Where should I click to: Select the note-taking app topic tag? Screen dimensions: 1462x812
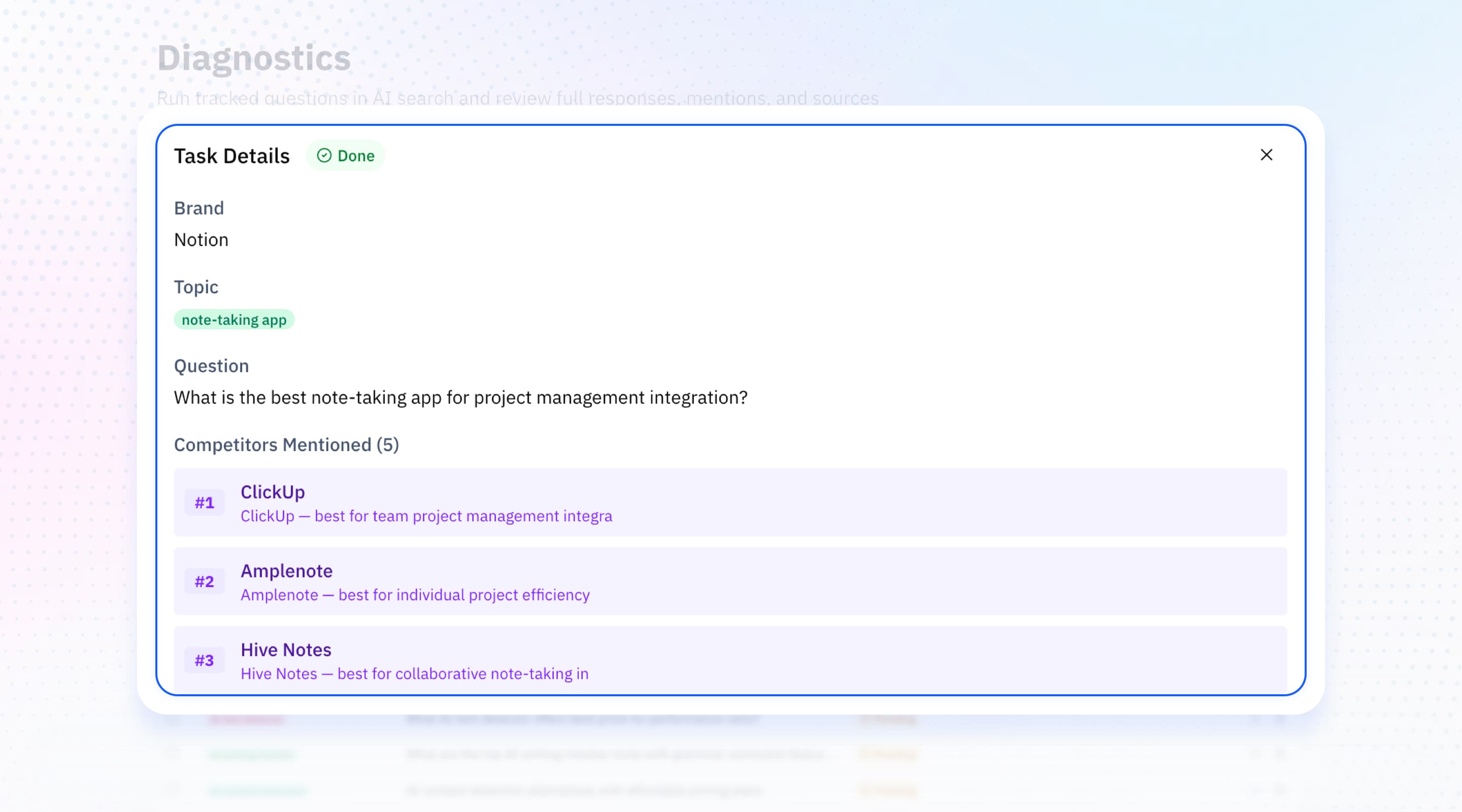(234, 319)
